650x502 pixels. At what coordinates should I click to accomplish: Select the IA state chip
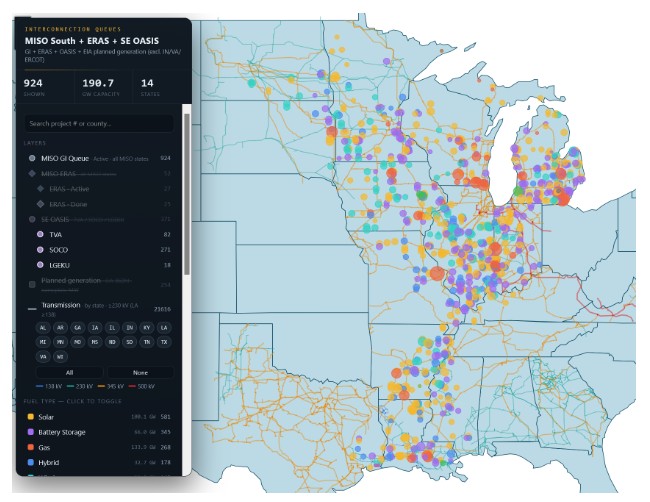click(x=95, y=327)
